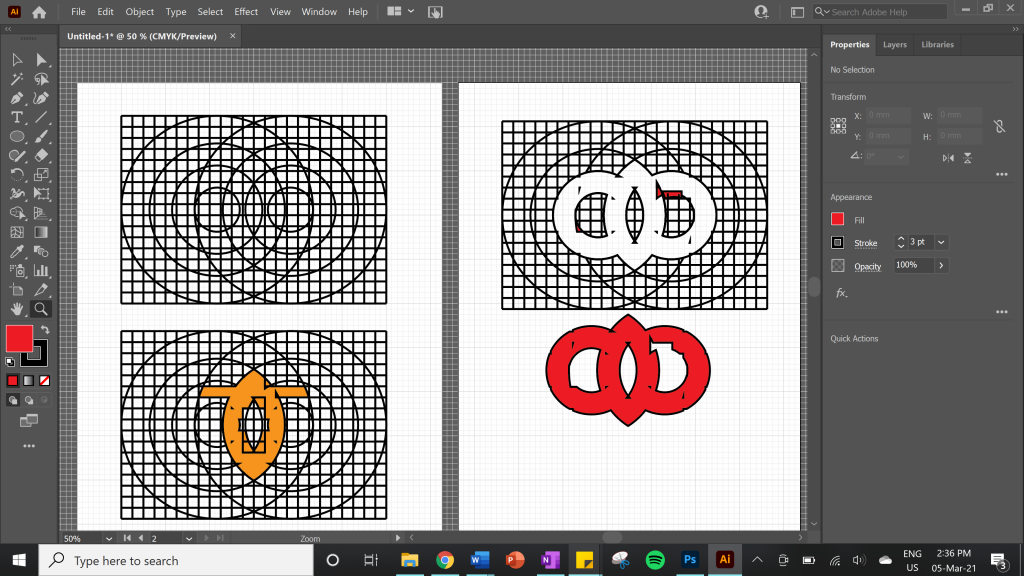Open the Opacity options link

click(867, 266)
